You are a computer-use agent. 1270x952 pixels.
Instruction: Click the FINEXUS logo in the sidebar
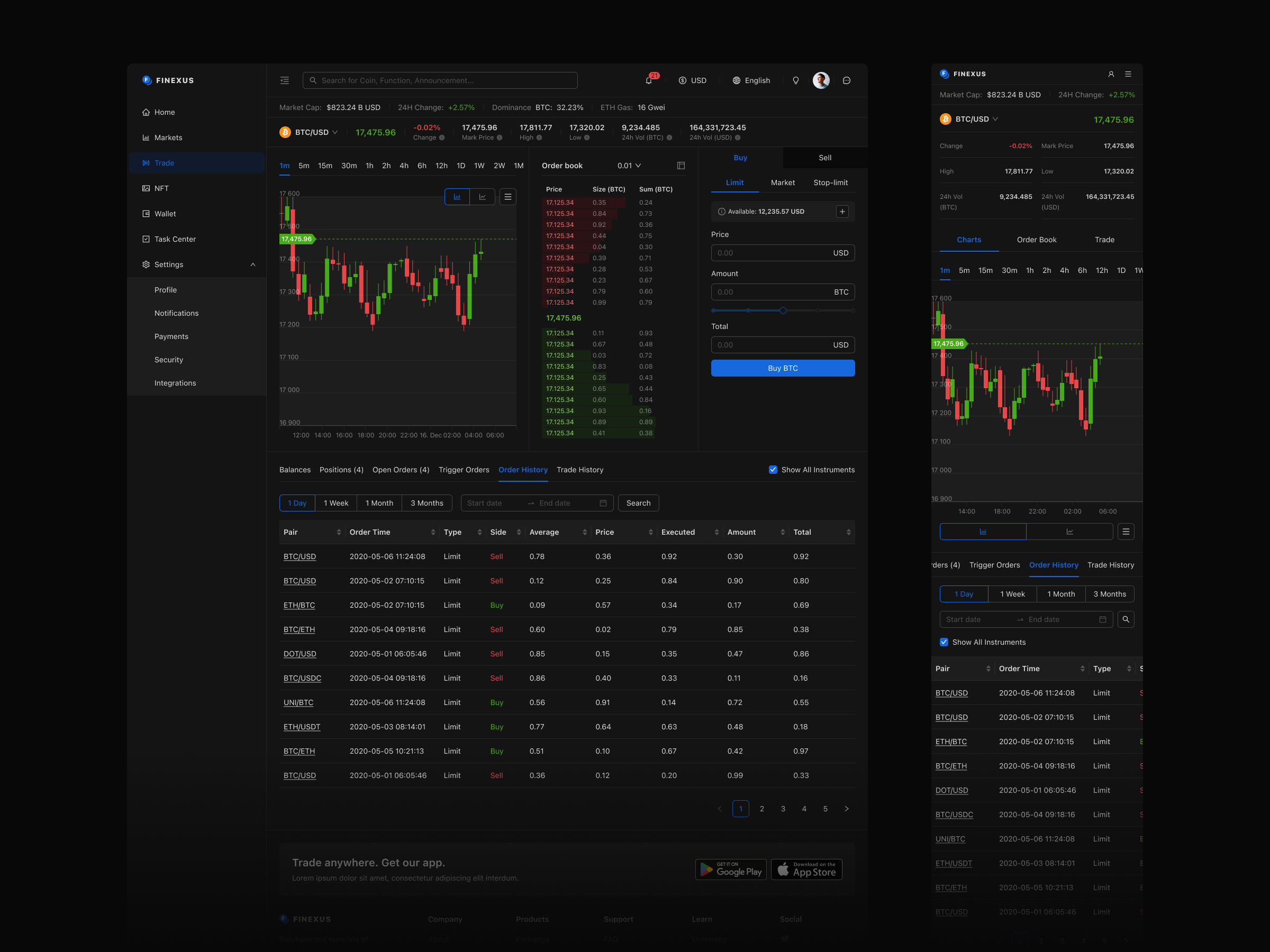click(168, 80)
